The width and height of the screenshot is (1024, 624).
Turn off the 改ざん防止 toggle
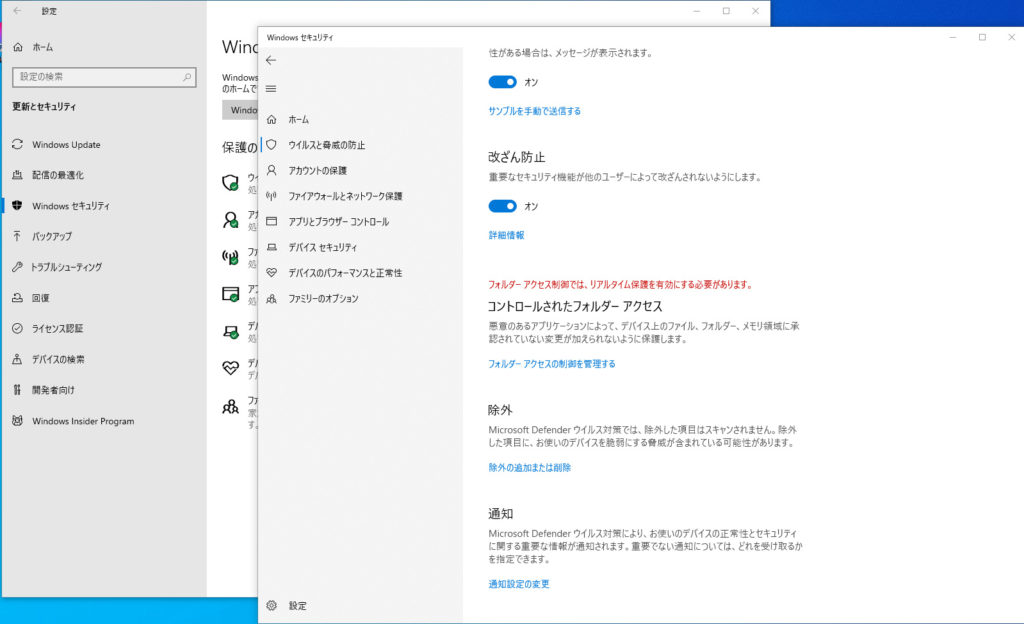502,206
